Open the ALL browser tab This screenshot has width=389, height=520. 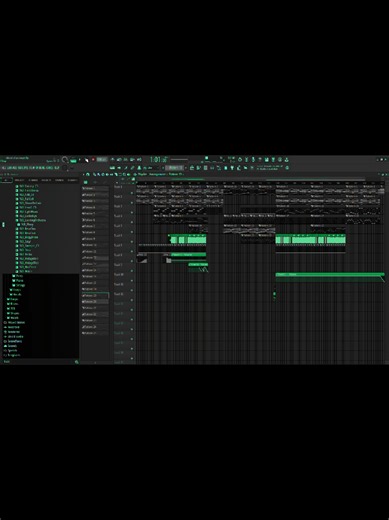(x=6, y=180)
